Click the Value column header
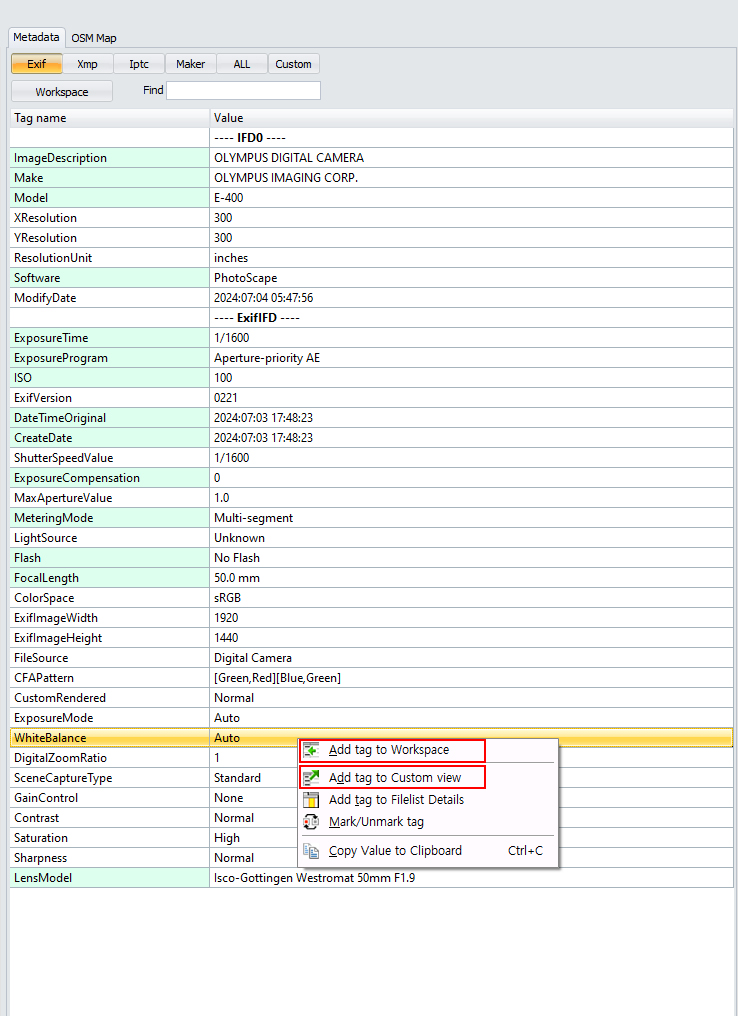Viewport: 738px width, 1016px height. [472, 118]
